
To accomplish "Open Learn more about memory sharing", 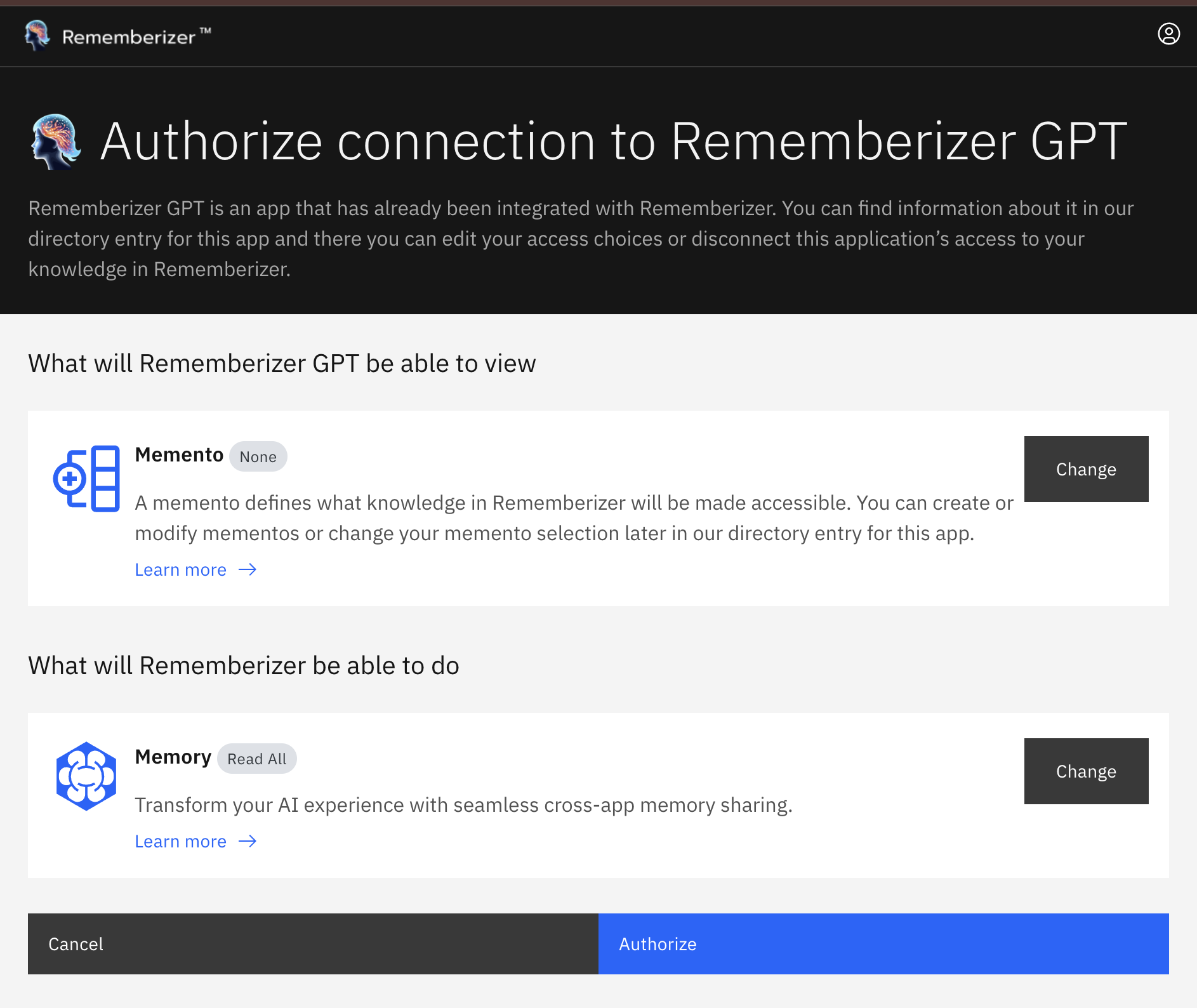I will (x=180, y=841).
